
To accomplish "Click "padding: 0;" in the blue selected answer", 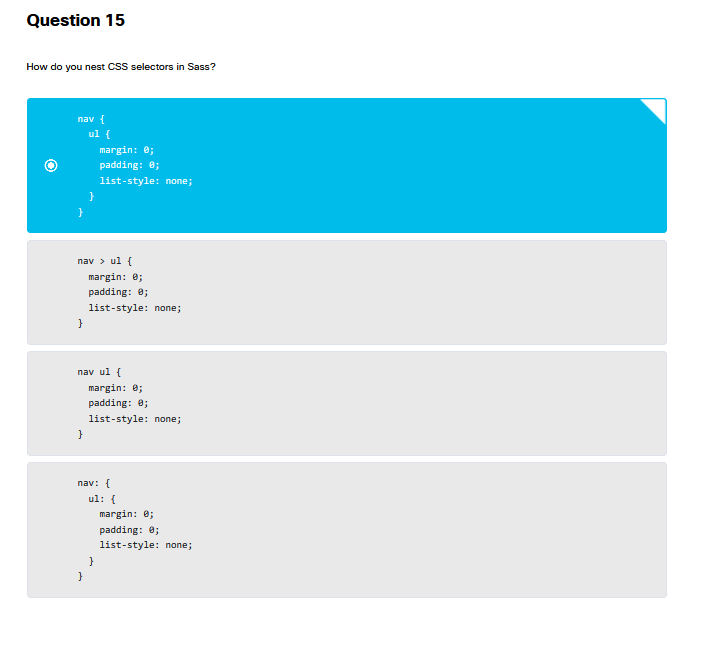I will tap(129, 165).
